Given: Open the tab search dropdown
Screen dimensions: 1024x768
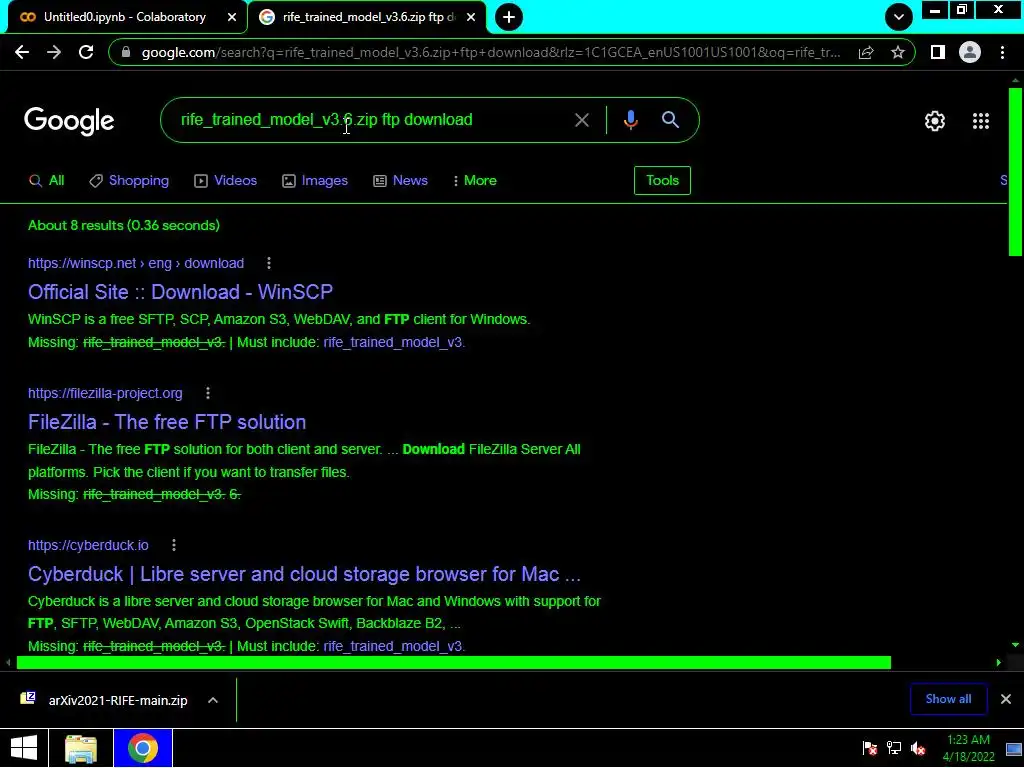Looking at the screenshot, I should pyautogui.click(x=899, y=17).
